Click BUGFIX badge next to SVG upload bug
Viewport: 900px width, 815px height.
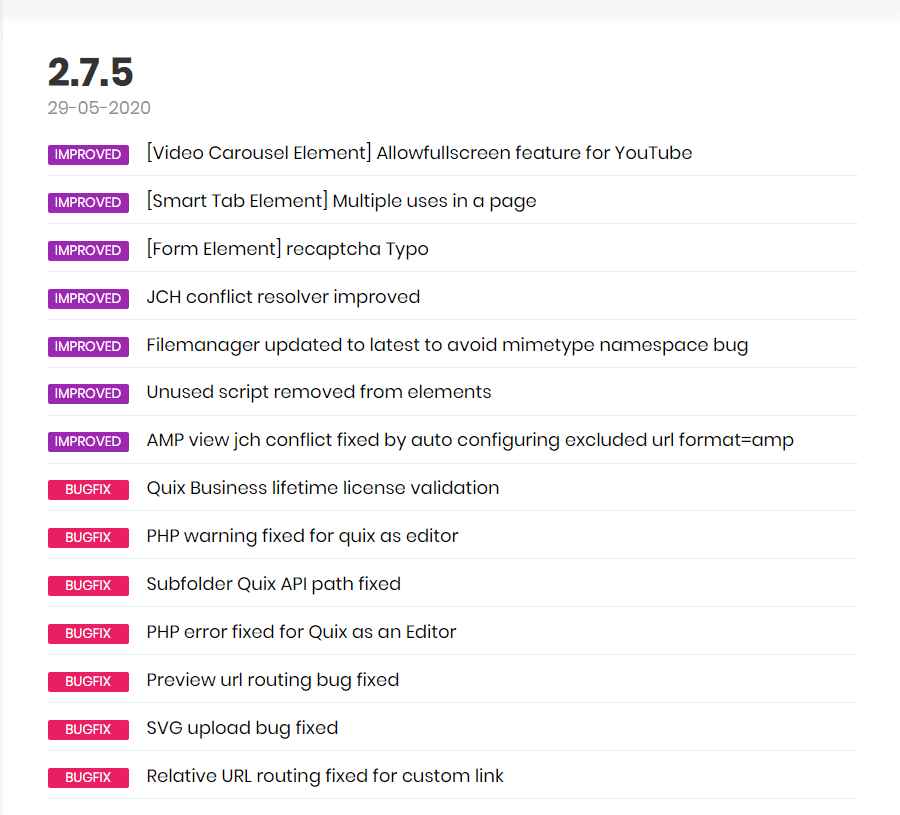[88, 729]
